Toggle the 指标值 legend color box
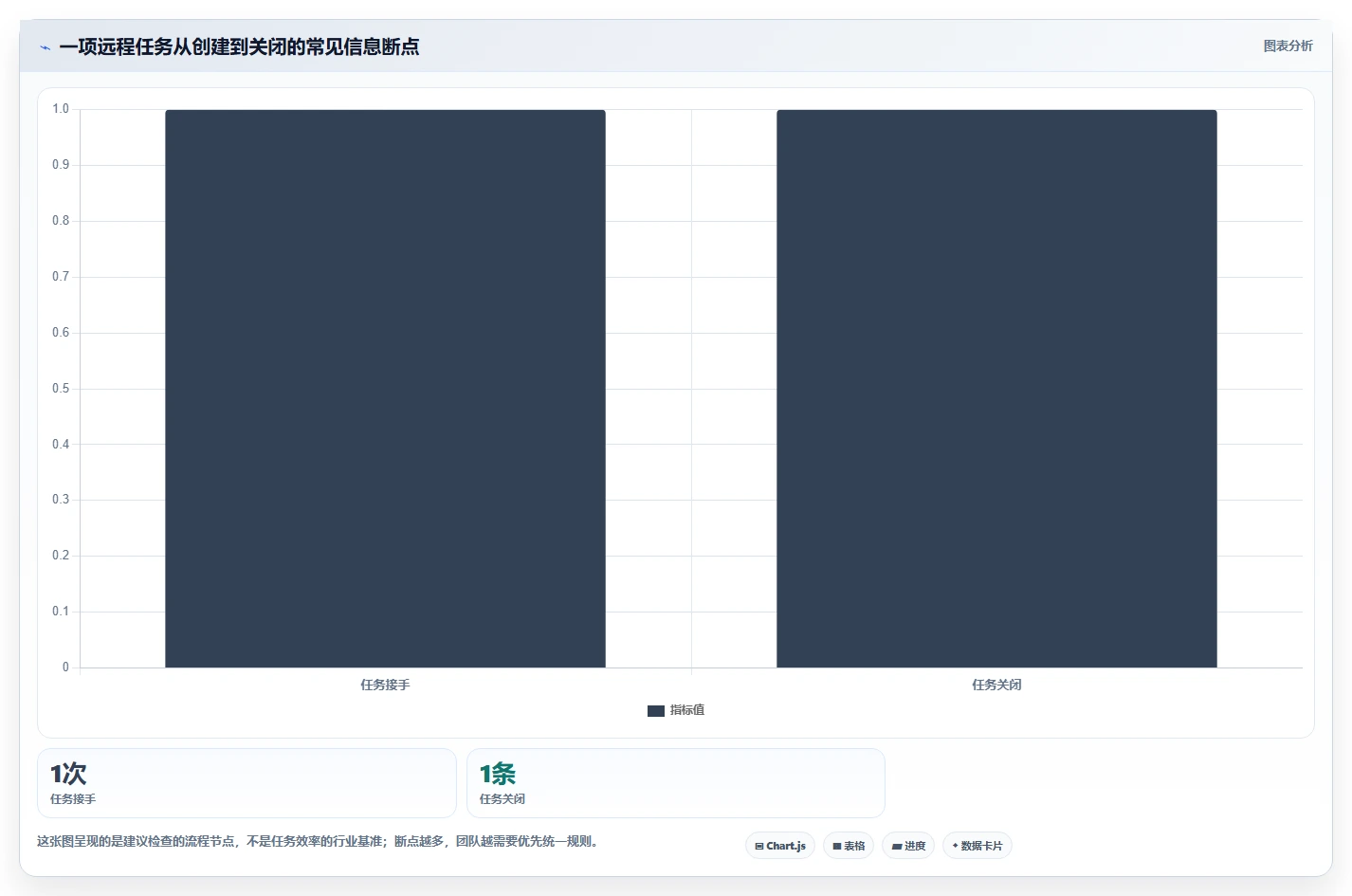 656,710
